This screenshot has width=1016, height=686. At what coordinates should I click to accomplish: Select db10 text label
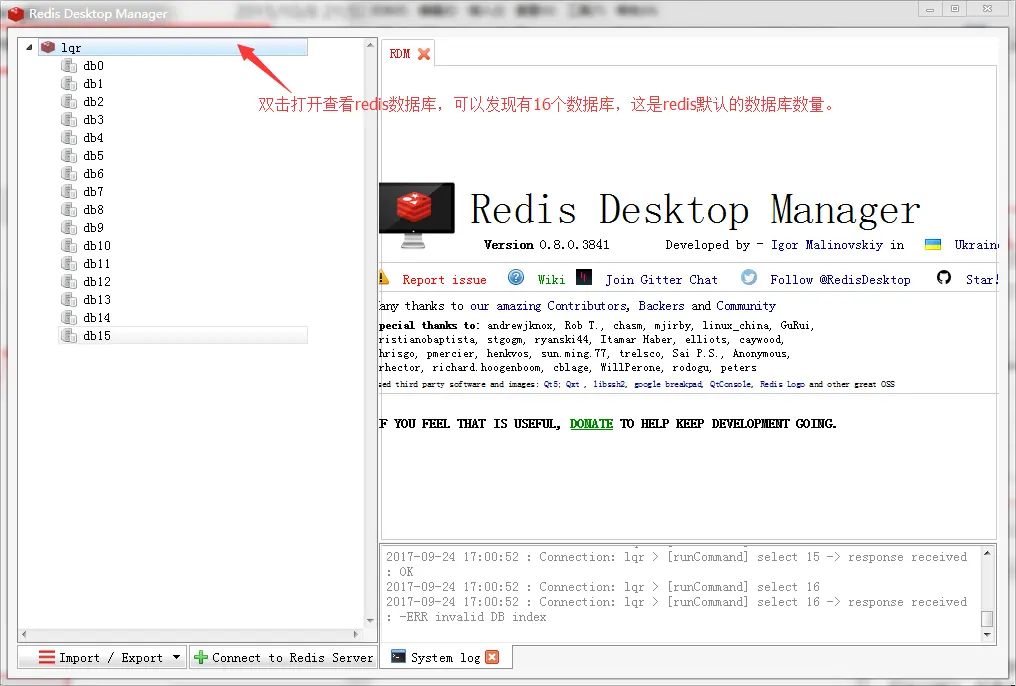pyautogui.click(x=97, y=246)
